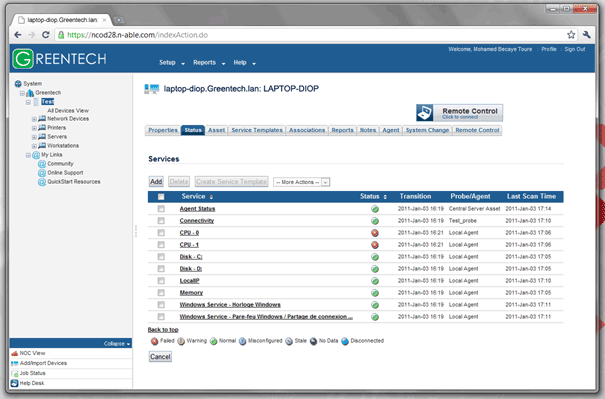Click the green status icon for Agent Status

375,209
